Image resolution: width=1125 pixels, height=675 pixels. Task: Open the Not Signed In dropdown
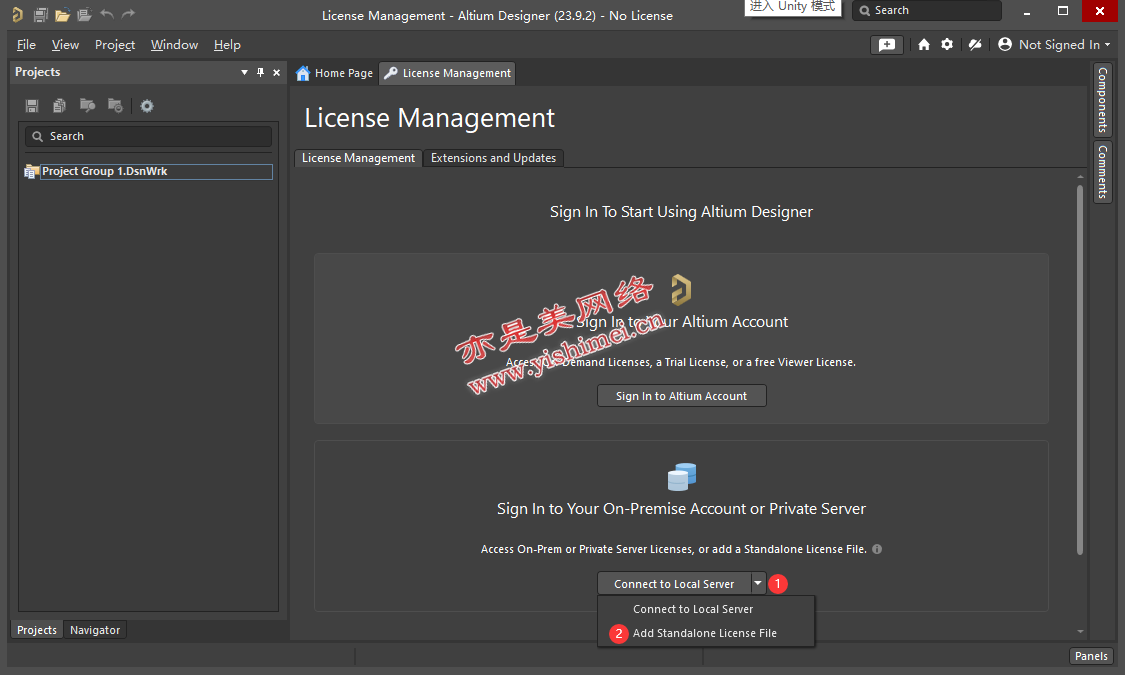click(x=1065, y=44)
